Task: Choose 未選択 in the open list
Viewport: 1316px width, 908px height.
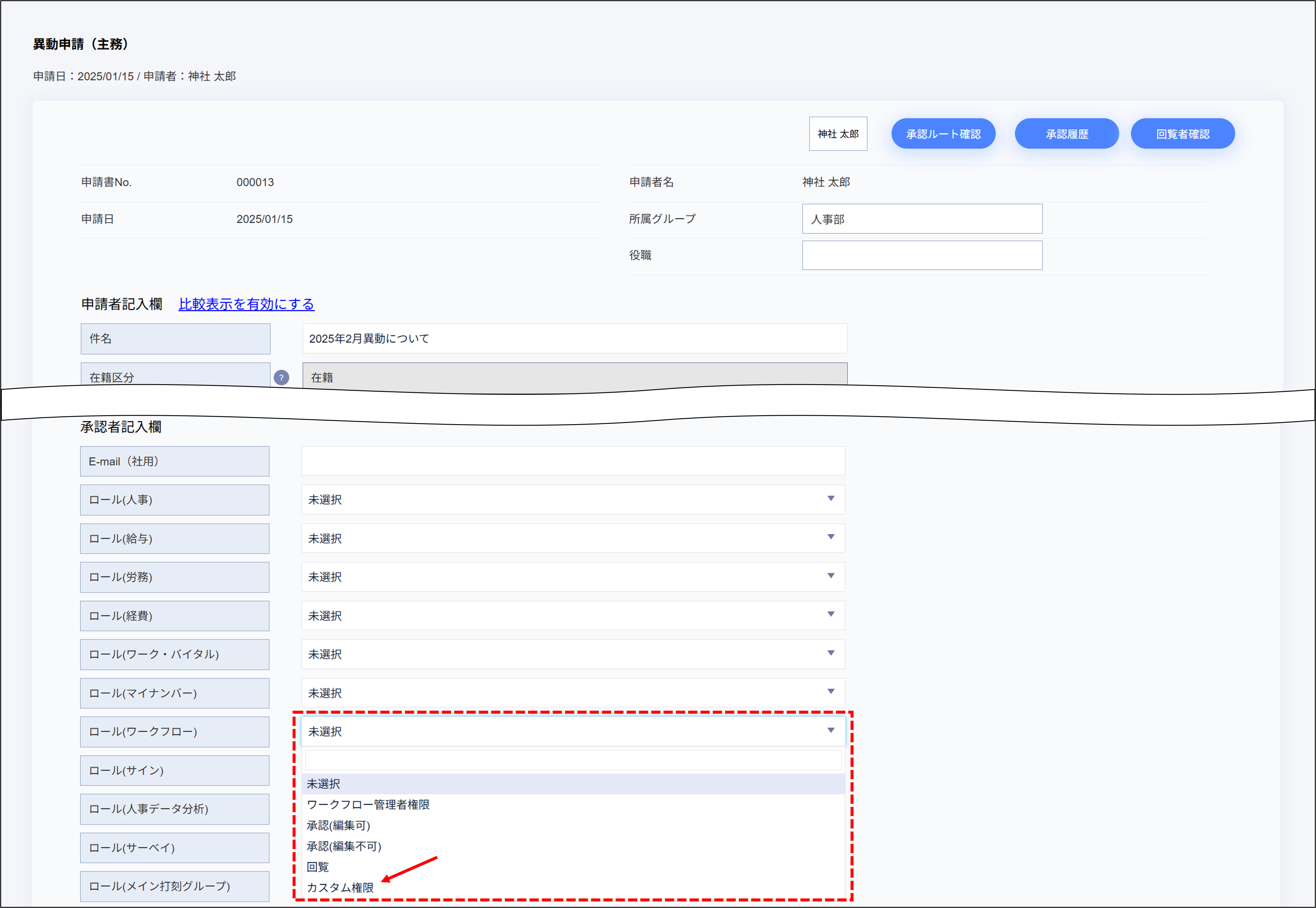Action: click(324, 784)
